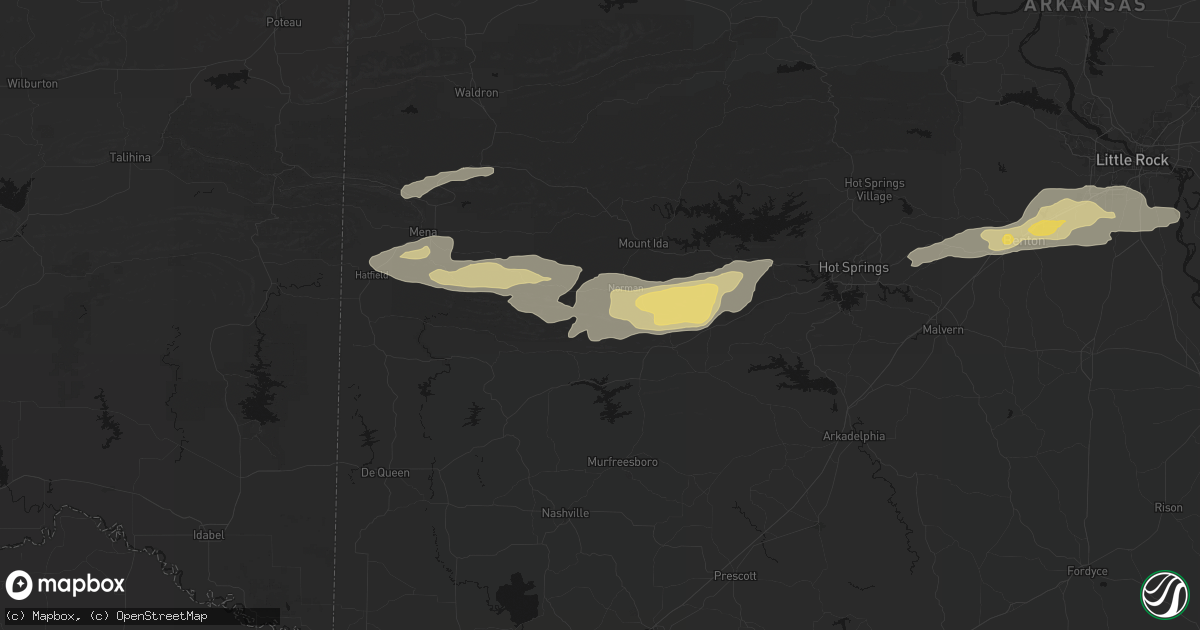Click the Mena town label
This screenshot has height=630, width=1200.
point(424,232)
